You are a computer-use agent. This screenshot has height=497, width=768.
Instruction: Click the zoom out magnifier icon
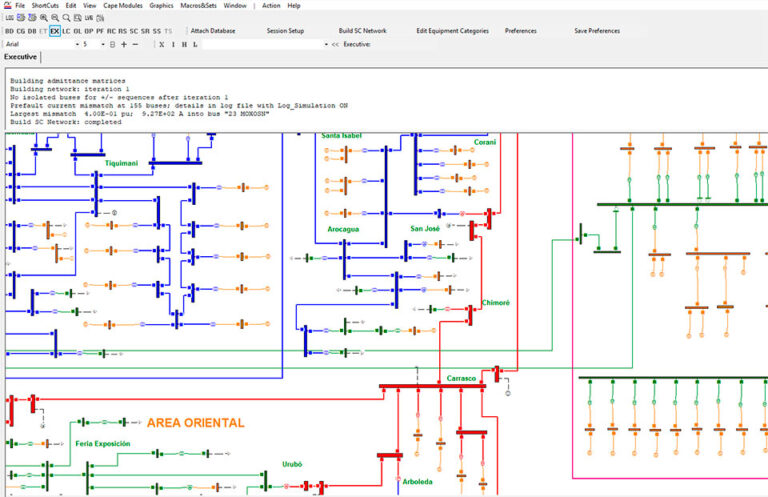click(x=55, y=18)
